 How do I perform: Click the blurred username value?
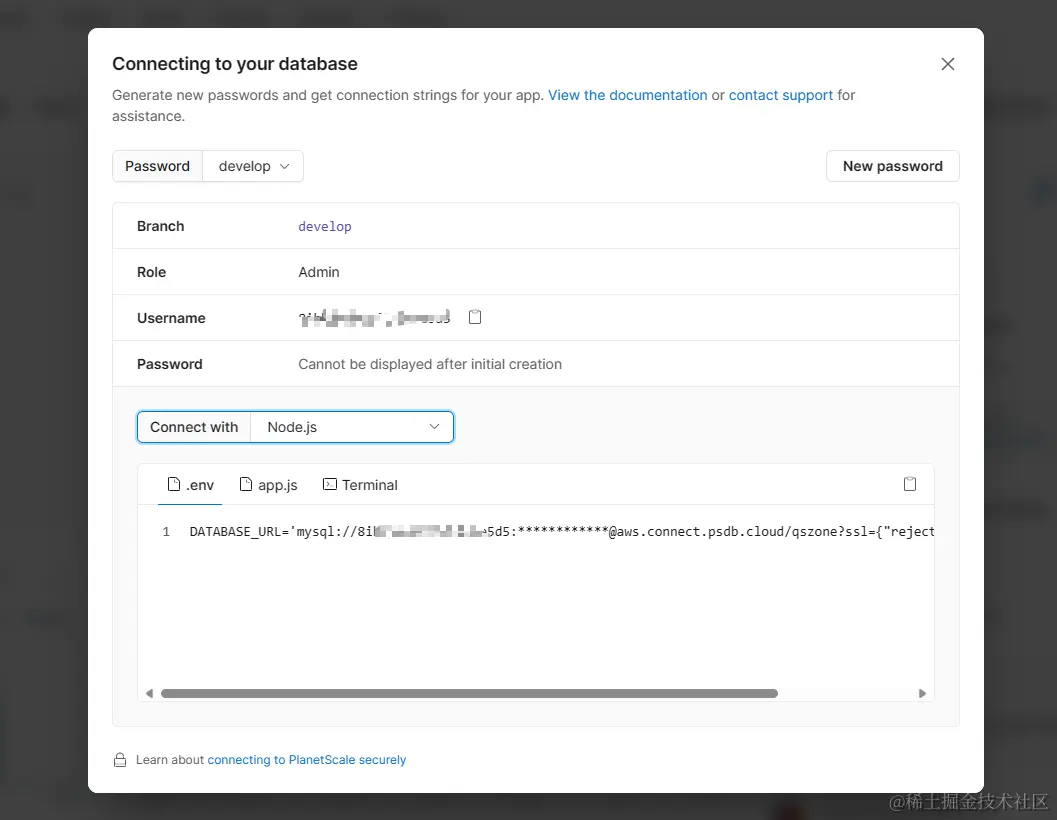tap(374, 318)
